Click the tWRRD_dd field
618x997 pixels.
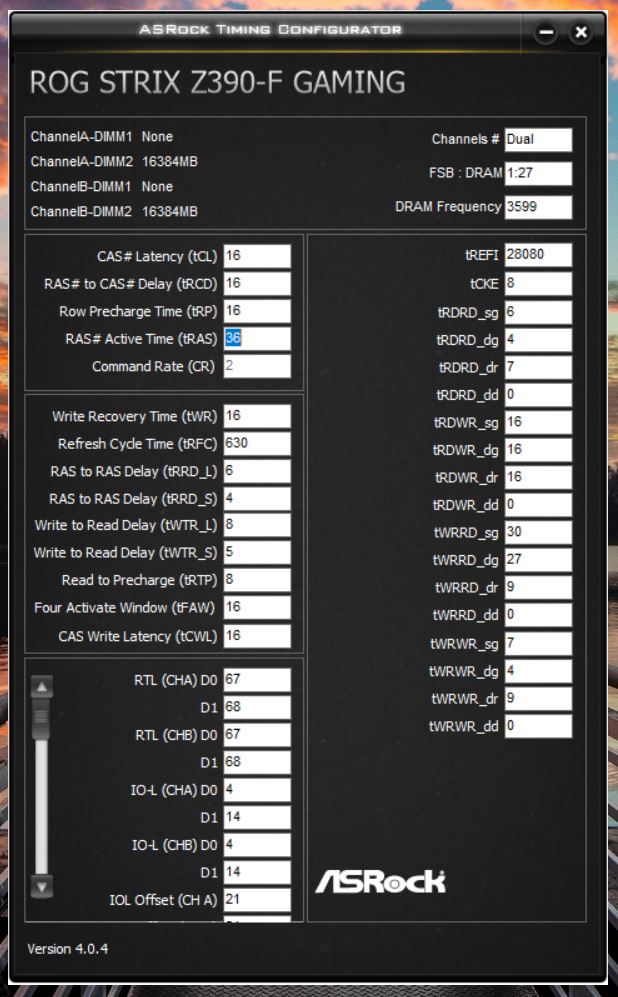click(x=539, y=615)
